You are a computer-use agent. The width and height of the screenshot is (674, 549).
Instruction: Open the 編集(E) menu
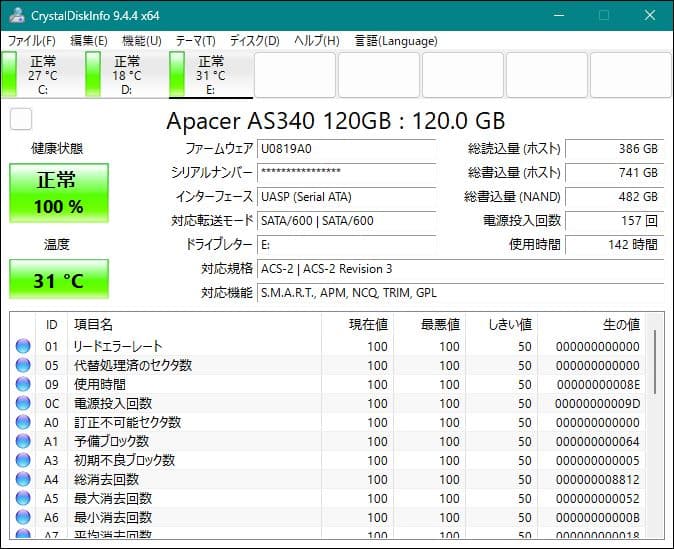tap(89, 41)
